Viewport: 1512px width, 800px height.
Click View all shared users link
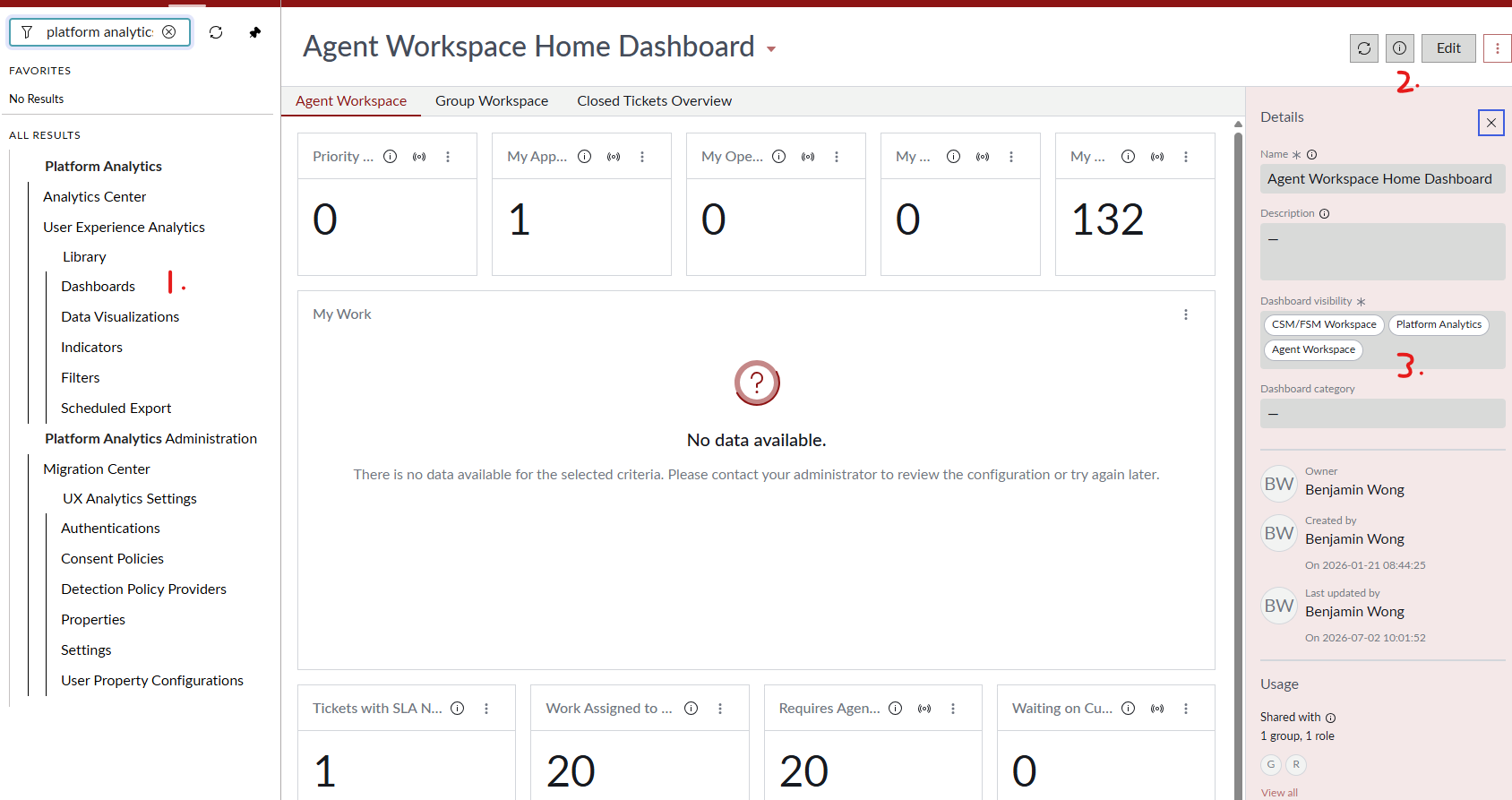pyautogui.click(x=1279, y=793)
